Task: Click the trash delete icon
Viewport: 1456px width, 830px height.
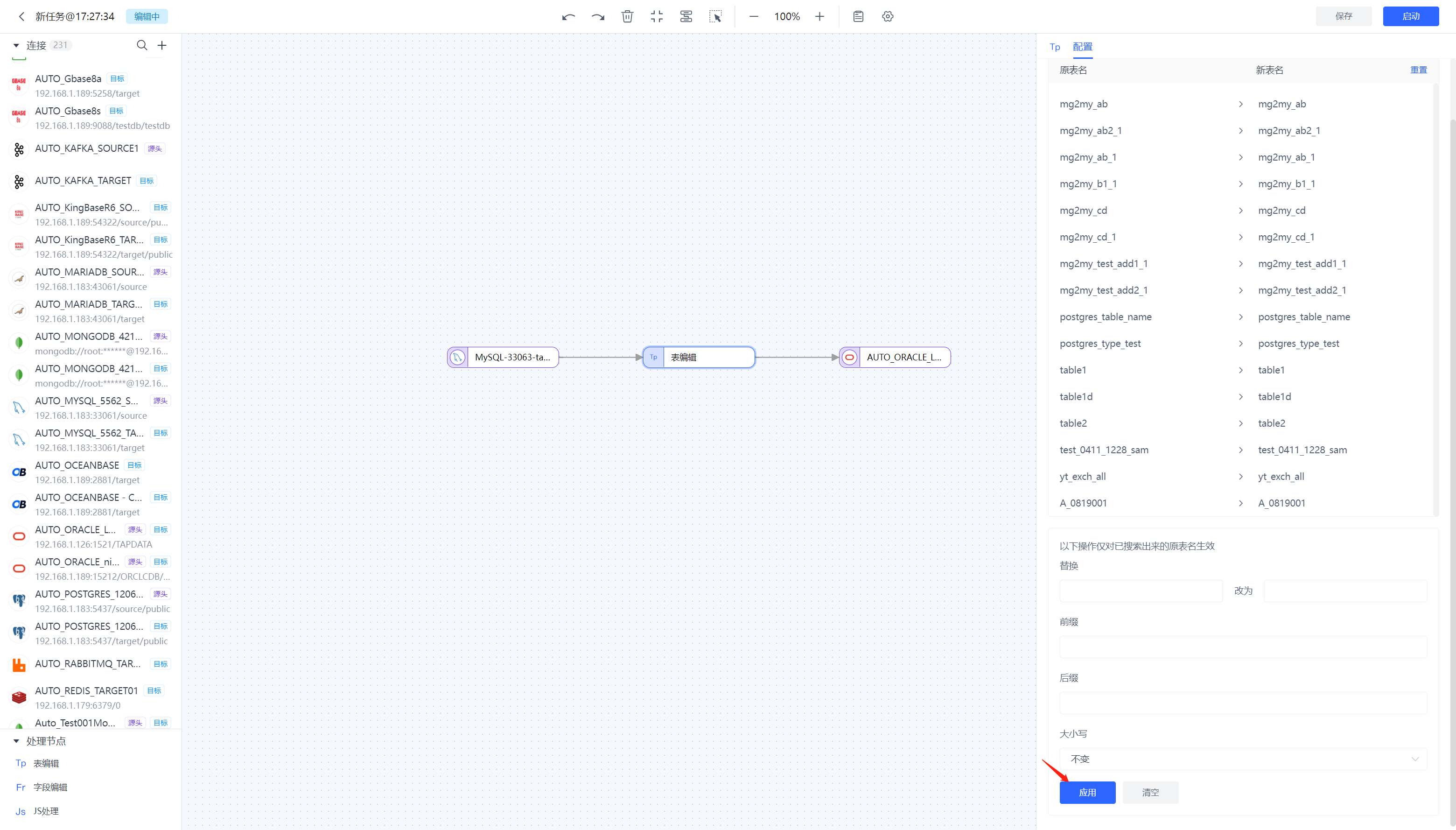Action: pos(627,16)
